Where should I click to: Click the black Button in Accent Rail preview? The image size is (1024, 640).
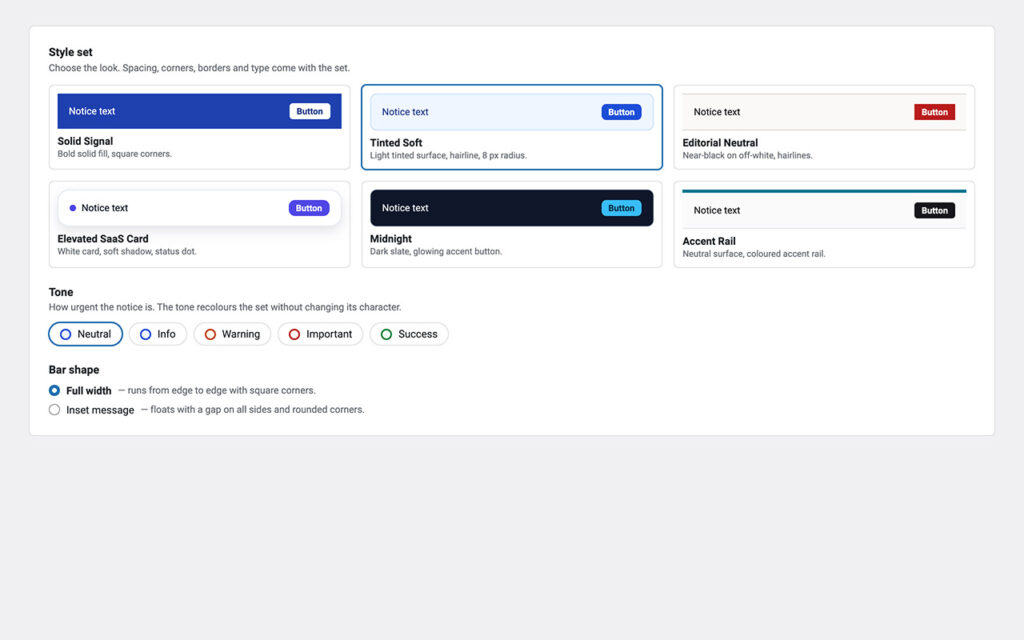935,210
